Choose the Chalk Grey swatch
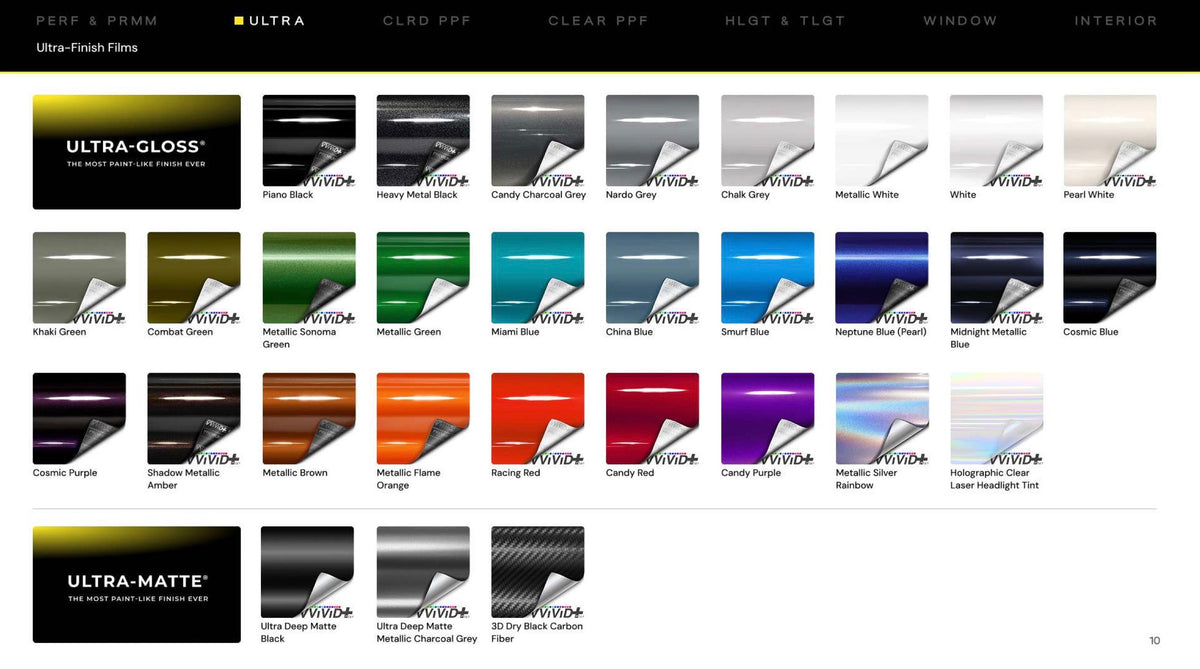 (x=767, y=141)
